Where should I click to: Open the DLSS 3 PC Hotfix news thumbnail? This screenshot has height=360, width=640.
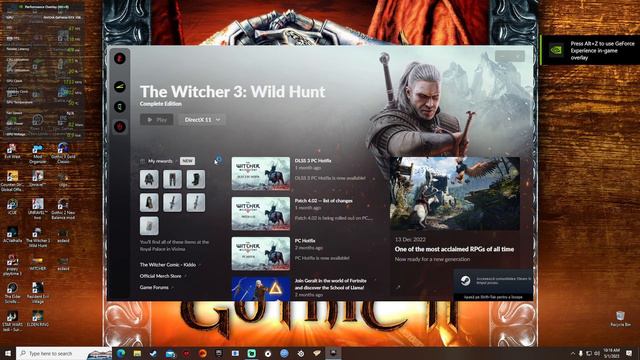(x=261, y=173)
